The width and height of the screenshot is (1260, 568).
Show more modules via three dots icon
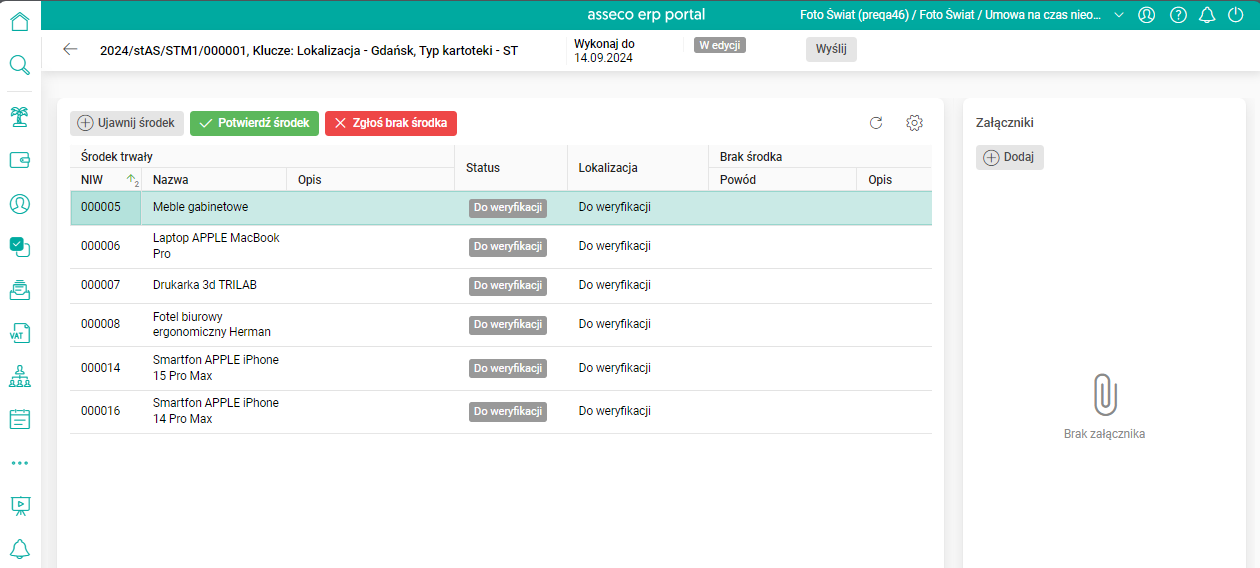(19, 463)
